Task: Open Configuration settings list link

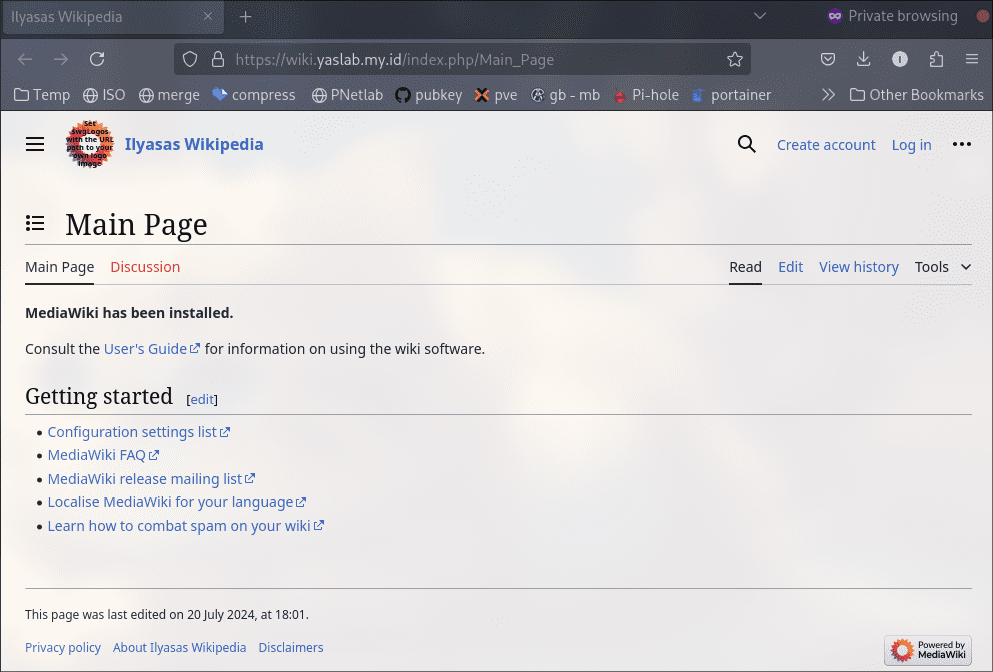Action: click(x=138, y=432)
